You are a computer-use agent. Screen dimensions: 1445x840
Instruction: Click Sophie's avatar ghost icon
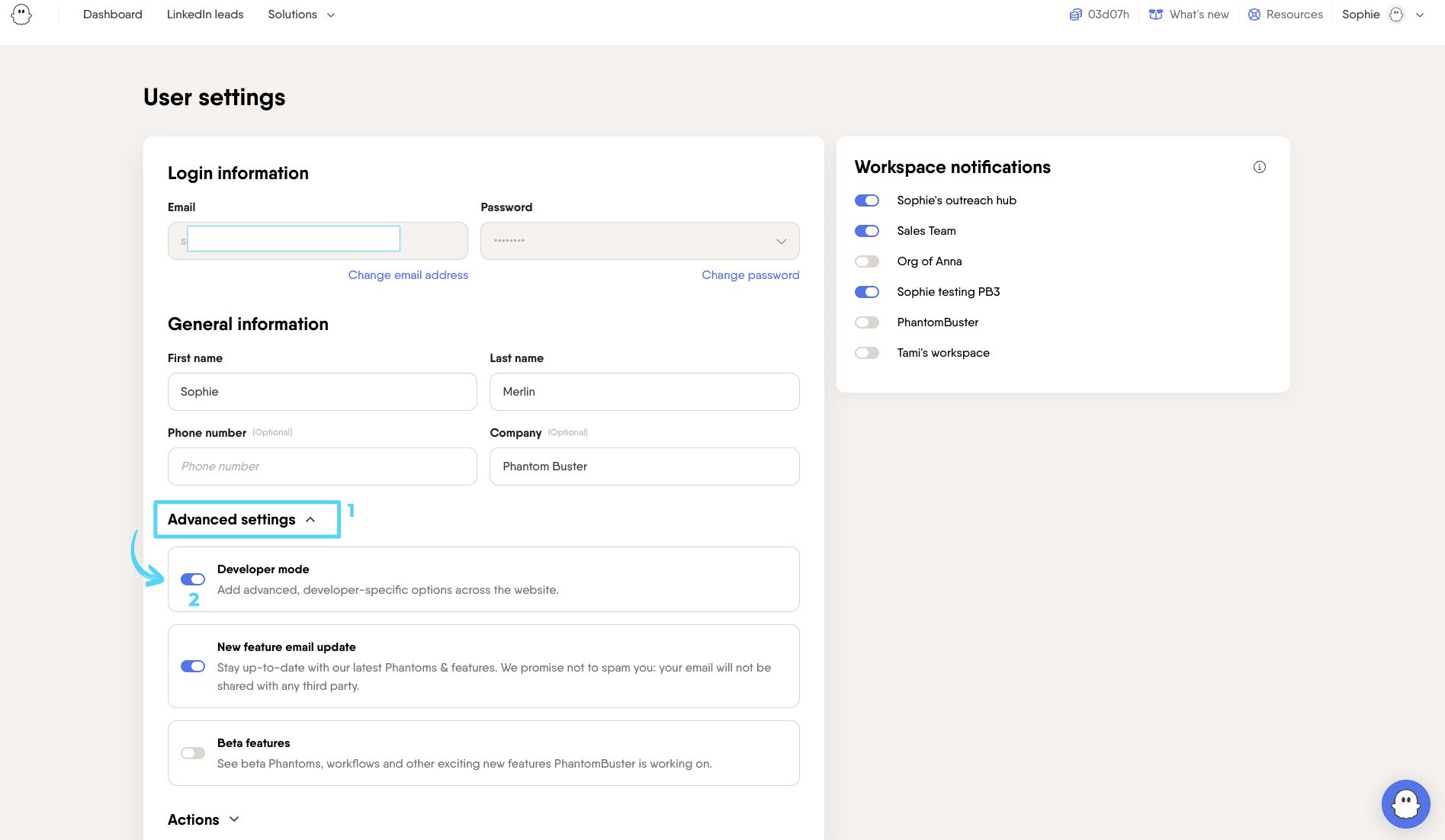pos(1396,14)
